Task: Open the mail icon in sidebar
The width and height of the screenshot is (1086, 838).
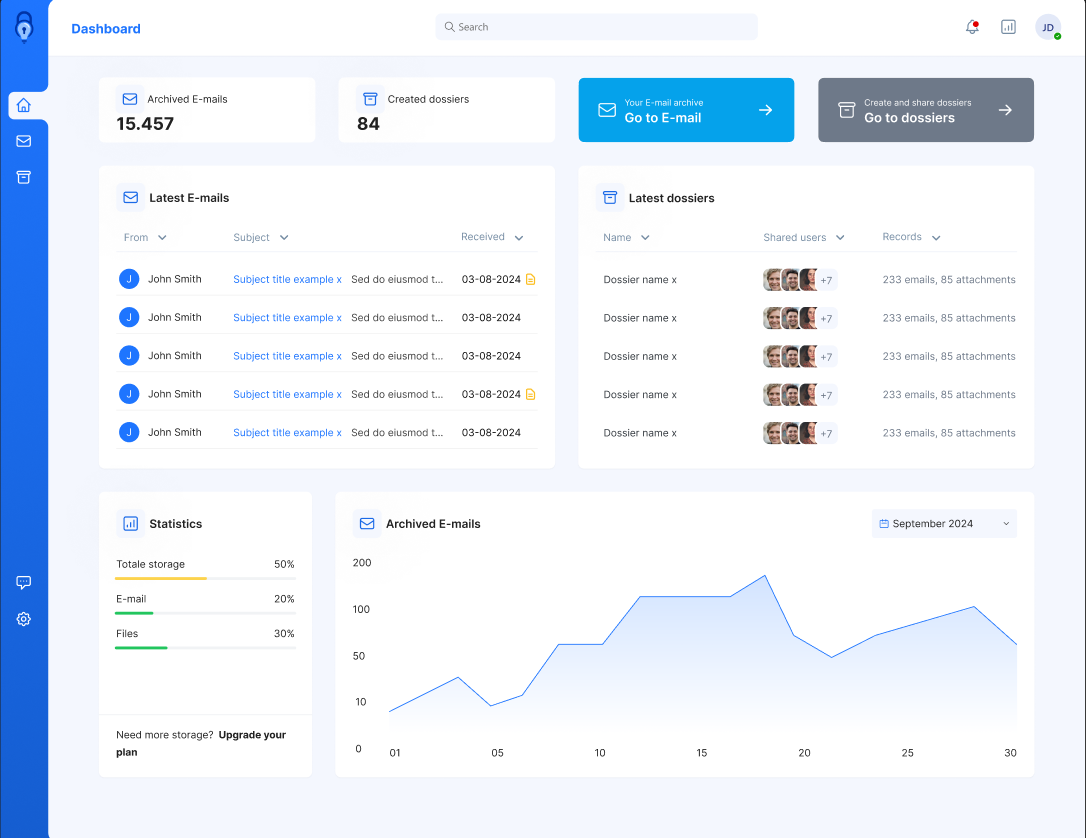Action: coord(24,141)
